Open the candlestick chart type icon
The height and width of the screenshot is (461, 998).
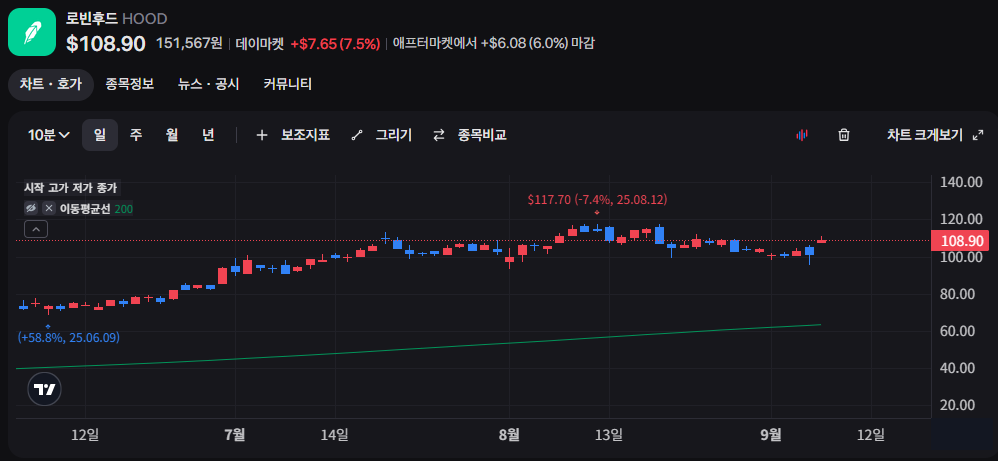(802, 135)
